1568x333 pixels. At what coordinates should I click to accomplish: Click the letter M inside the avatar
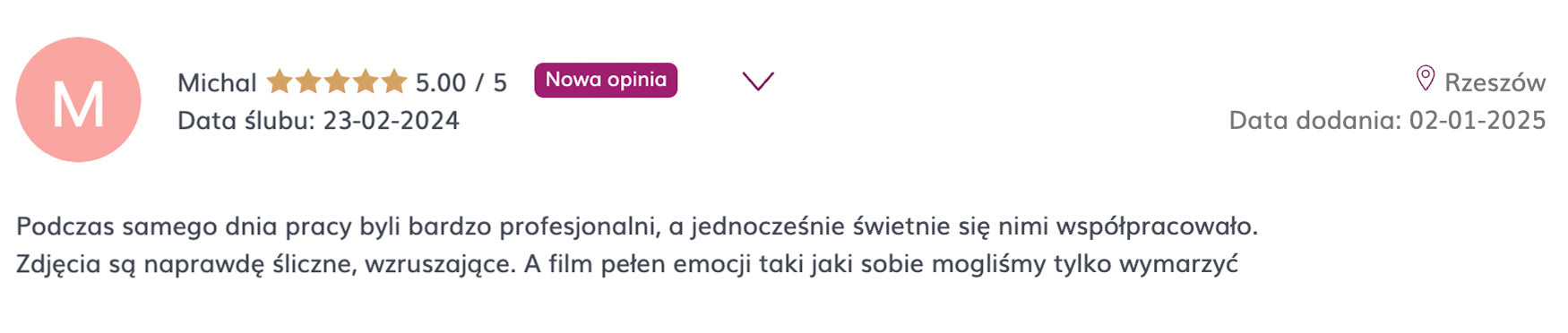click(78, 106)
